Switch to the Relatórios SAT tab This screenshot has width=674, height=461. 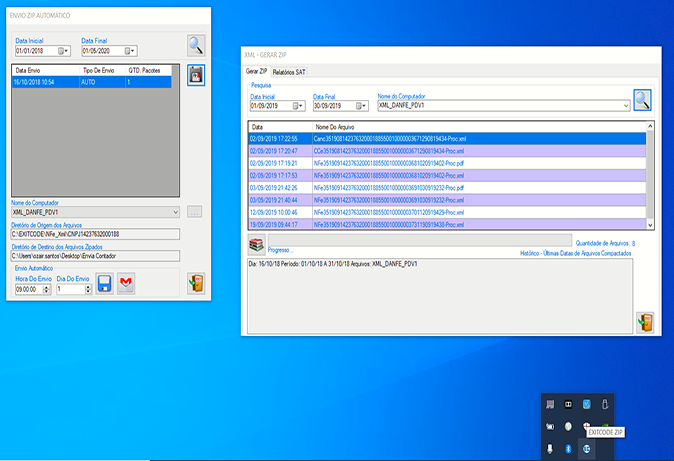289,72
